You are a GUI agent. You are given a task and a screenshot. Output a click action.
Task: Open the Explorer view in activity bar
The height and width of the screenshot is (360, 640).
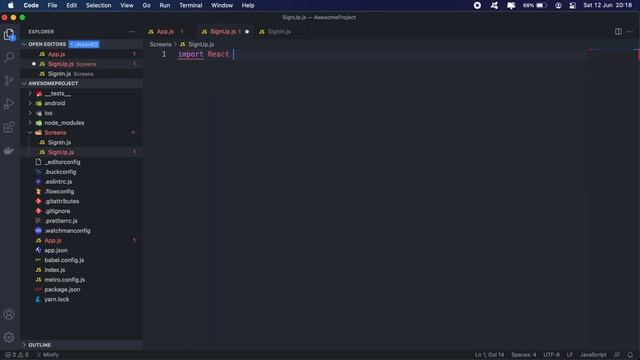tap(9, 34)
